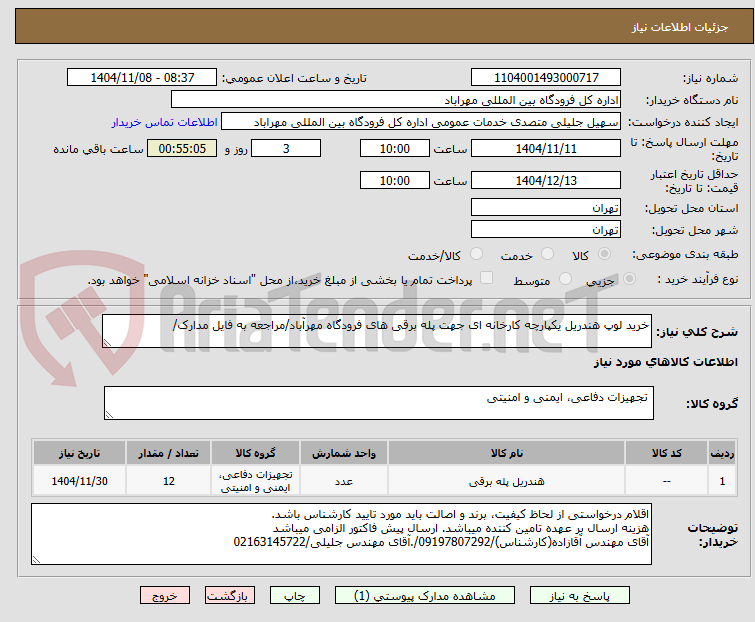Click the row number 1 cell
The height and width of the screenshot is (622, 755).
pyautogui.click(x=722, y=481)
